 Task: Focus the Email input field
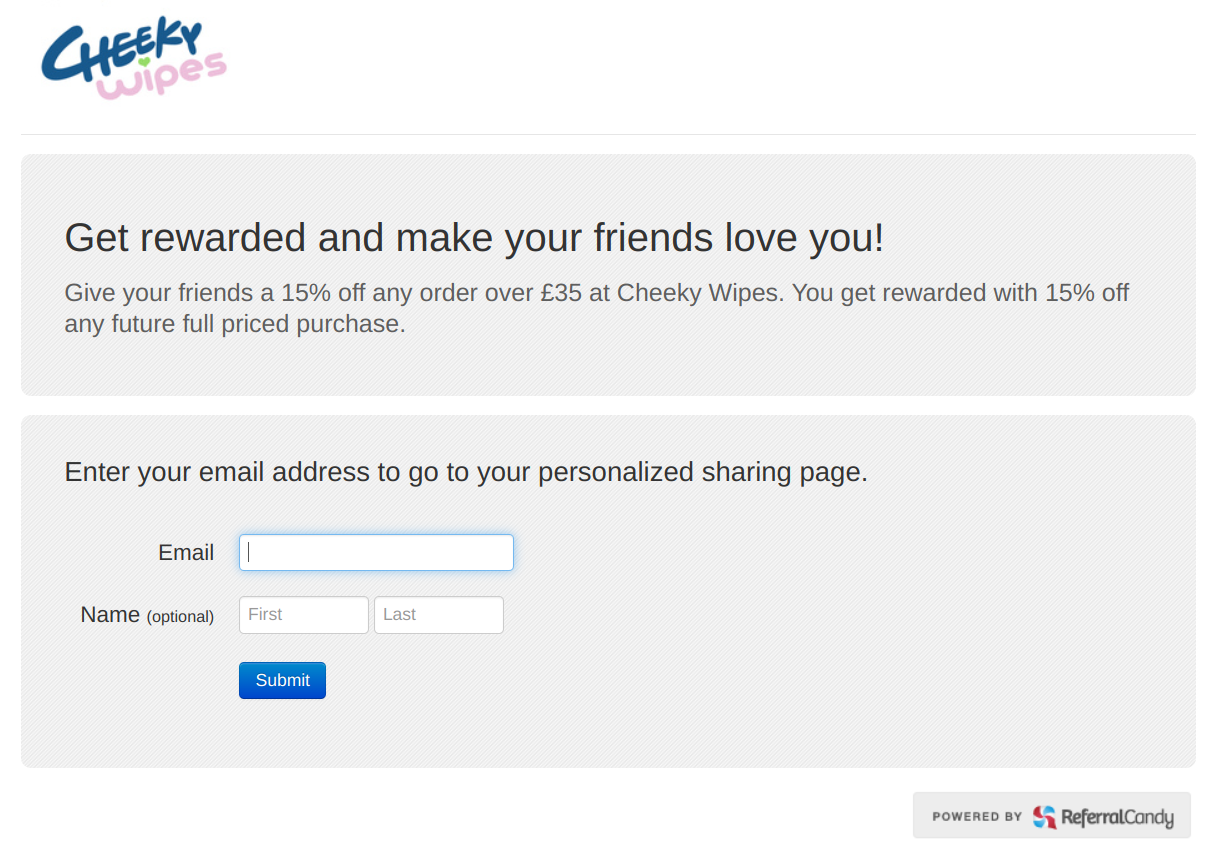click(376, 553)
